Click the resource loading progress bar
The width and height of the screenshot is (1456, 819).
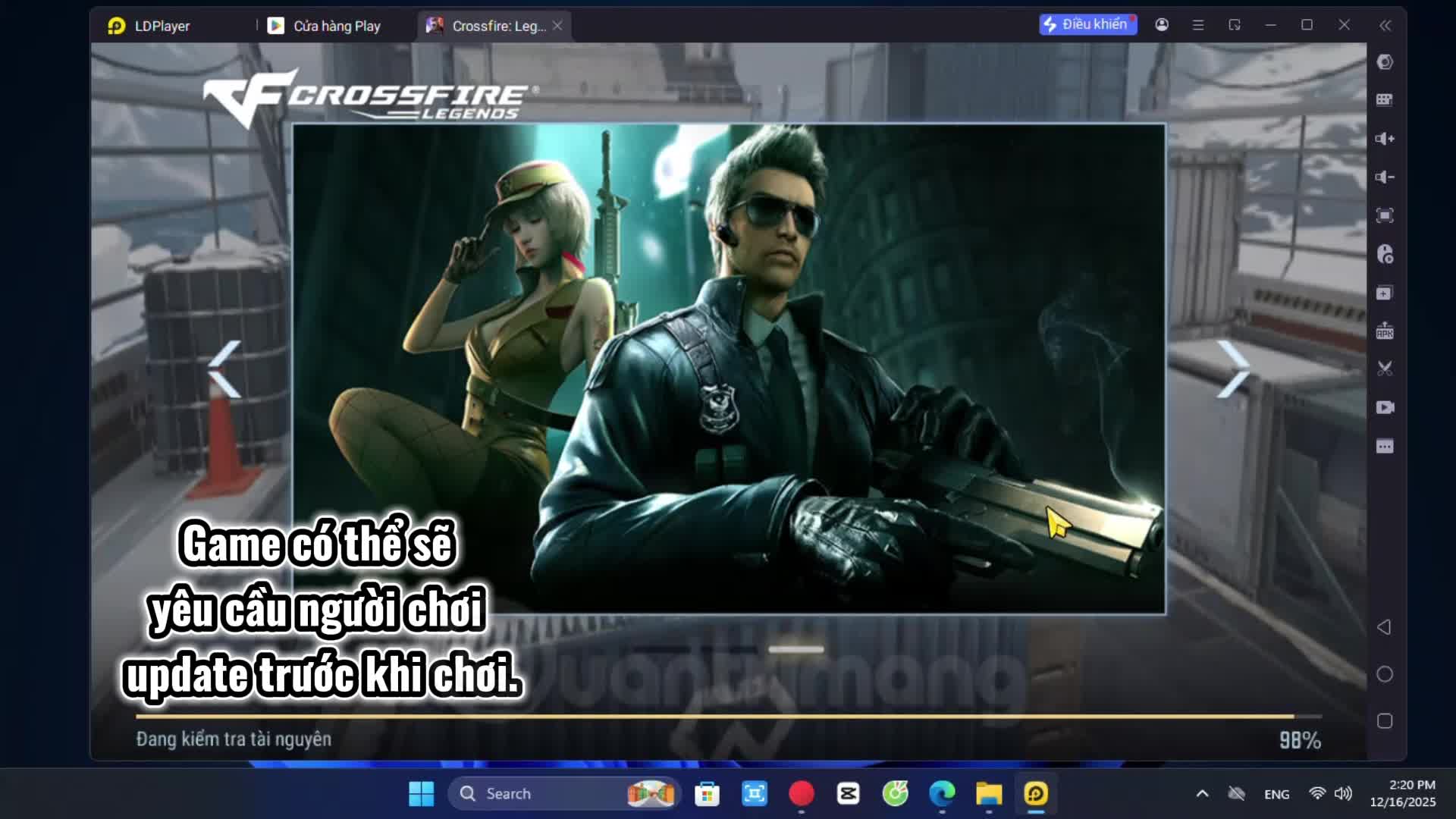point(729,716)
